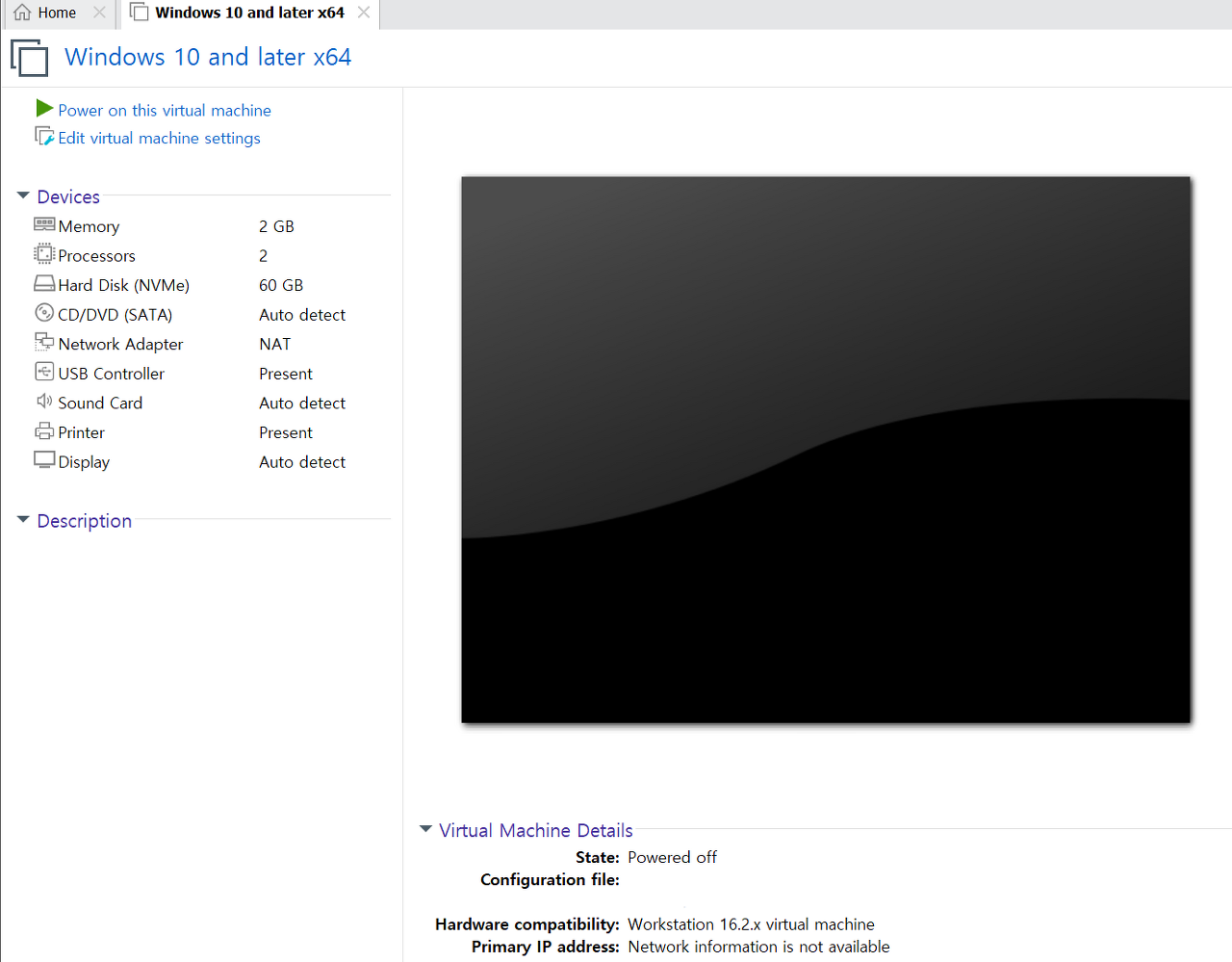Click the 60 GB hard disk value
The height and width of the screenshot is (962, 1232).
pyautogui.click(x=281, y=285)
